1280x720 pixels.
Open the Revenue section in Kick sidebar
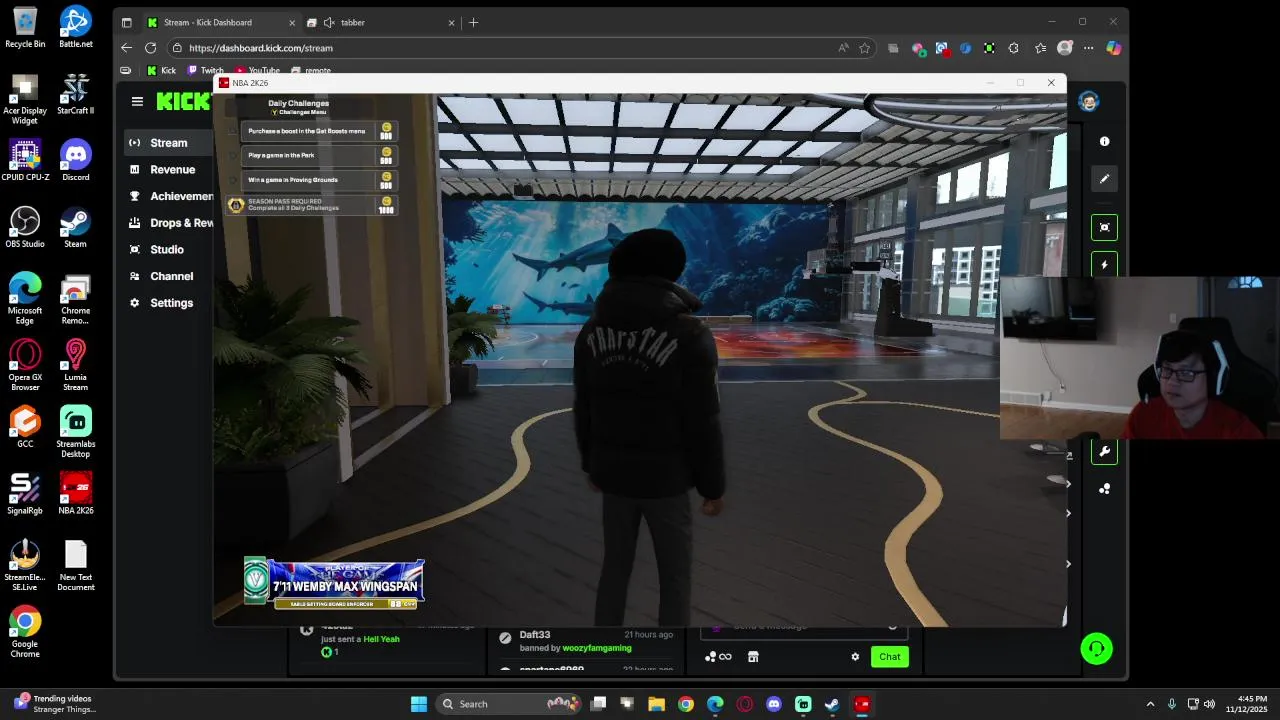[x=170, y=170]
